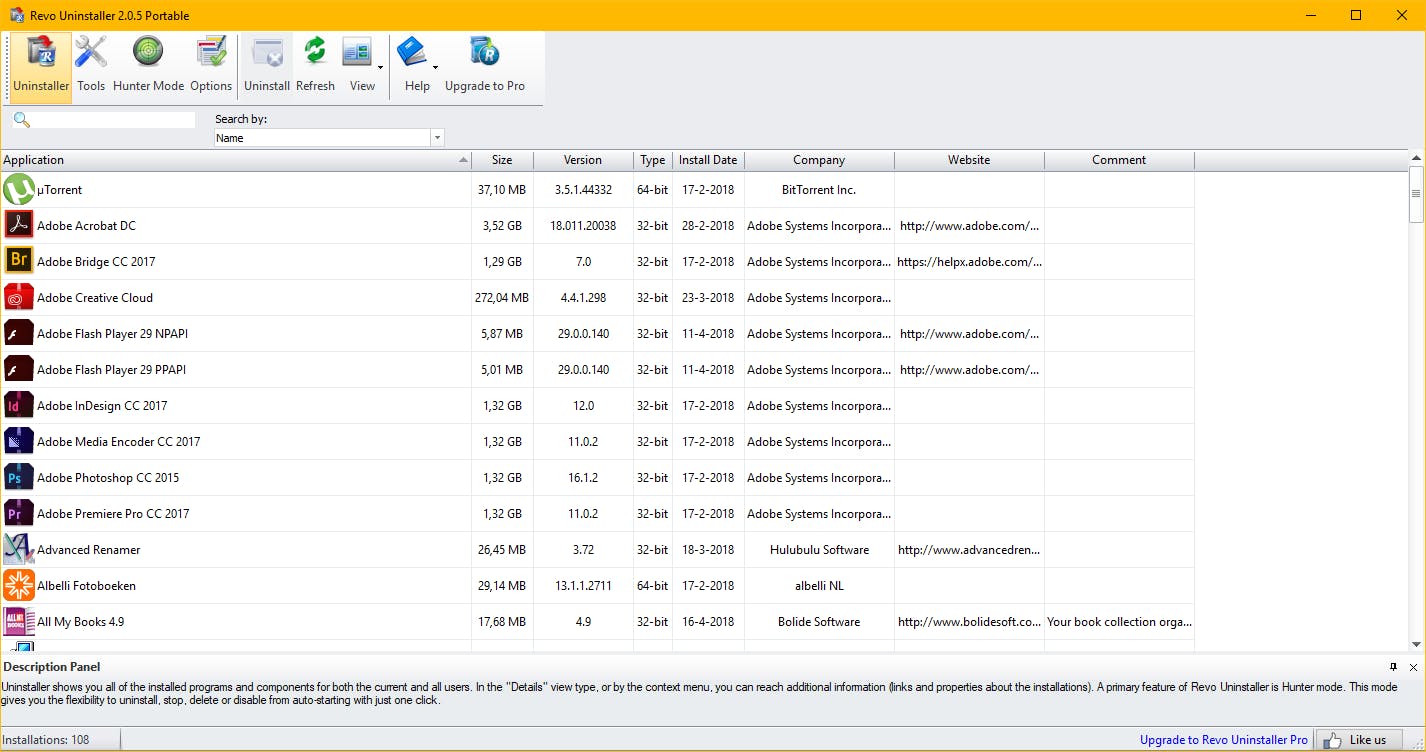Select the Adobe Acrobat DC icon

coord(19,226)
